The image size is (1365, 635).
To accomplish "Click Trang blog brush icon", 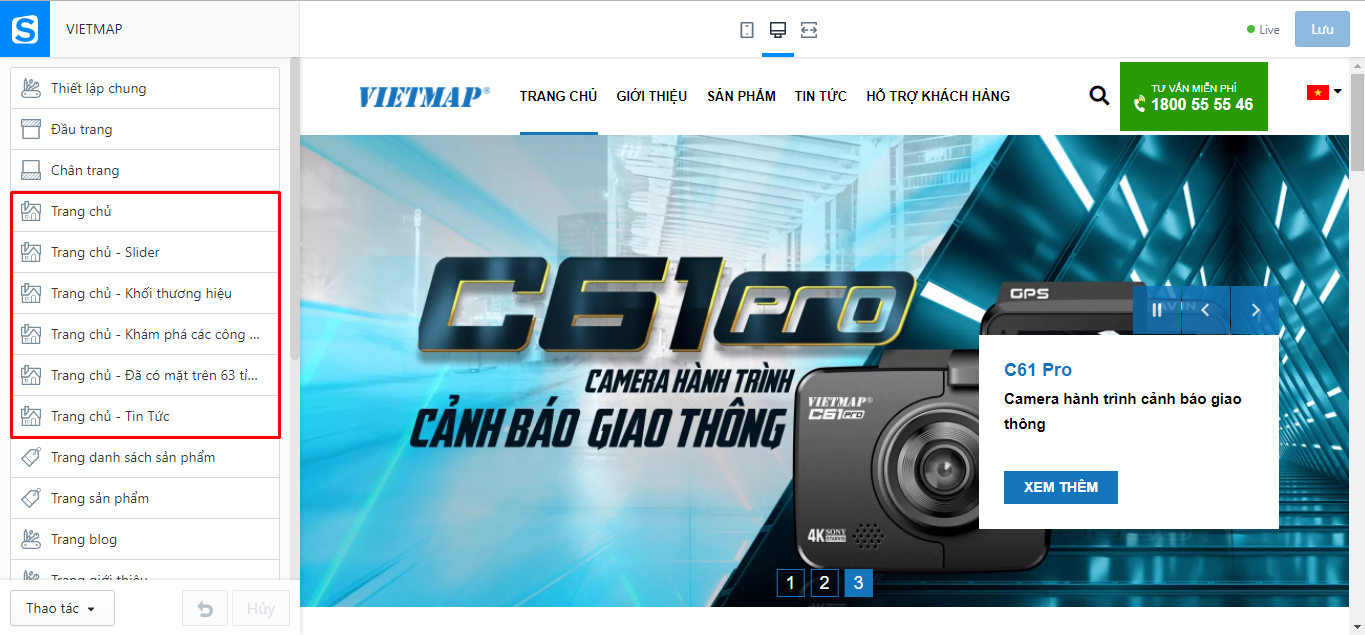I will 31,539.
